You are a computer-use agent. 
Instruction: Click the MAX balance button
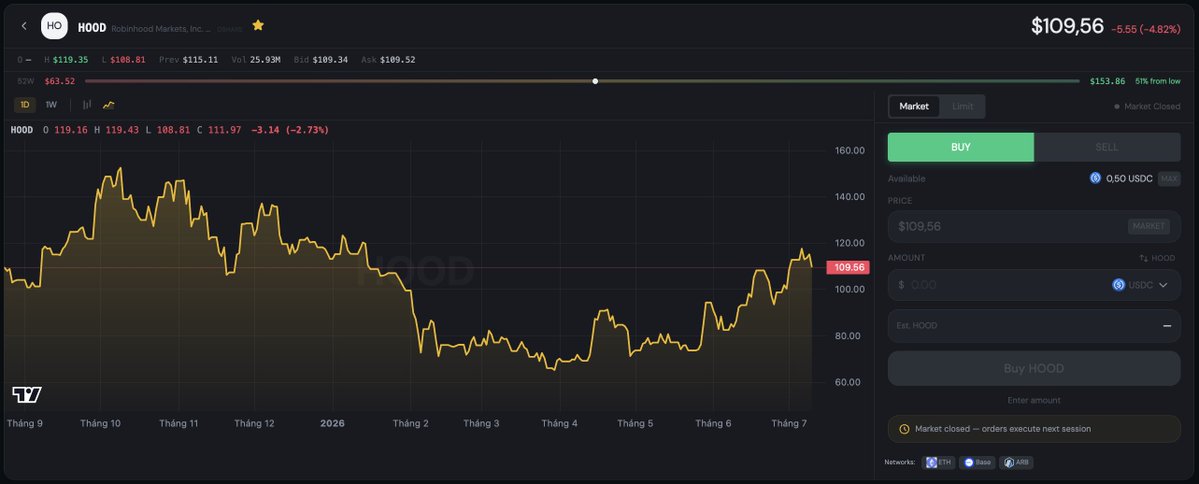(1168, 178)
